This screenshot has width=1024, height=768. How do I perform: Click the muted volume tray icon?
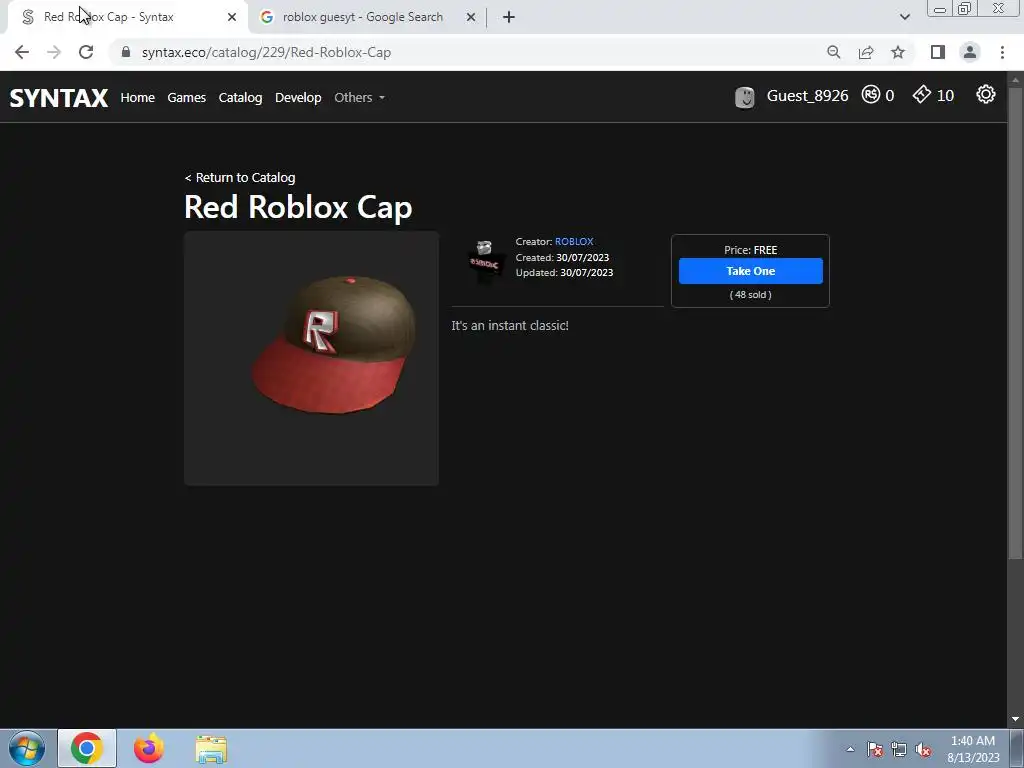point(923,750)
